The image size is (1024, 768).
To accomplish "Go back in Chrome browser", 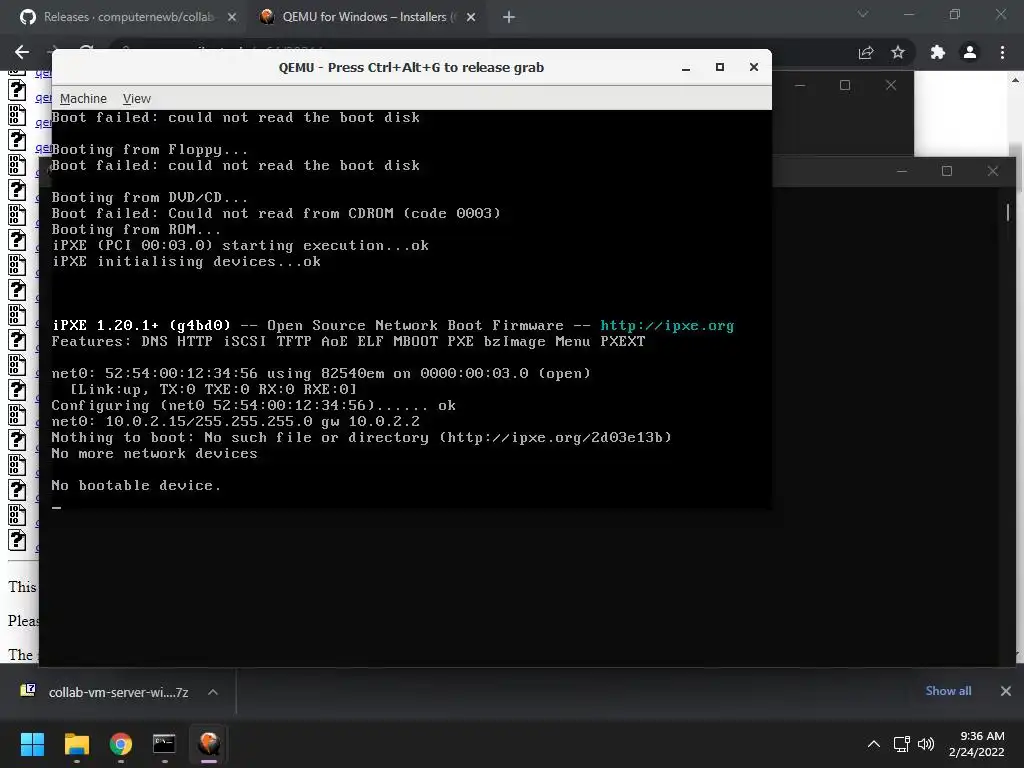I will (22, 52).
